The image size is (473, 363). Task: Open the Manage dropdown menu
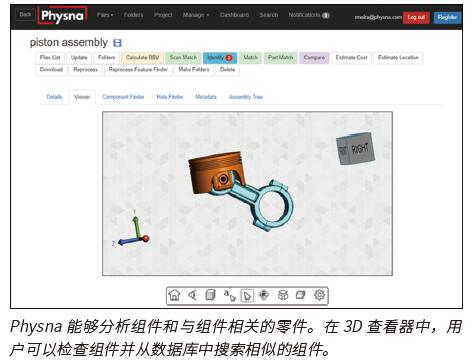click(x=196, y=15)
